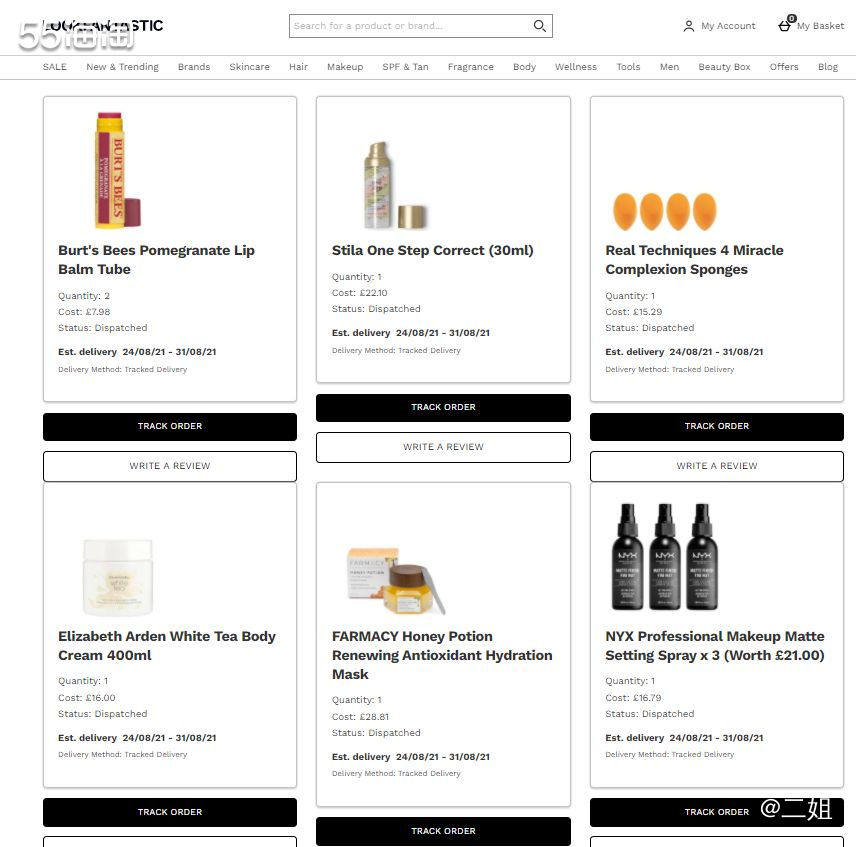
Task: Open Elizabeth Arden White Tea Body Cream title
Action: [x=167, y=646]
